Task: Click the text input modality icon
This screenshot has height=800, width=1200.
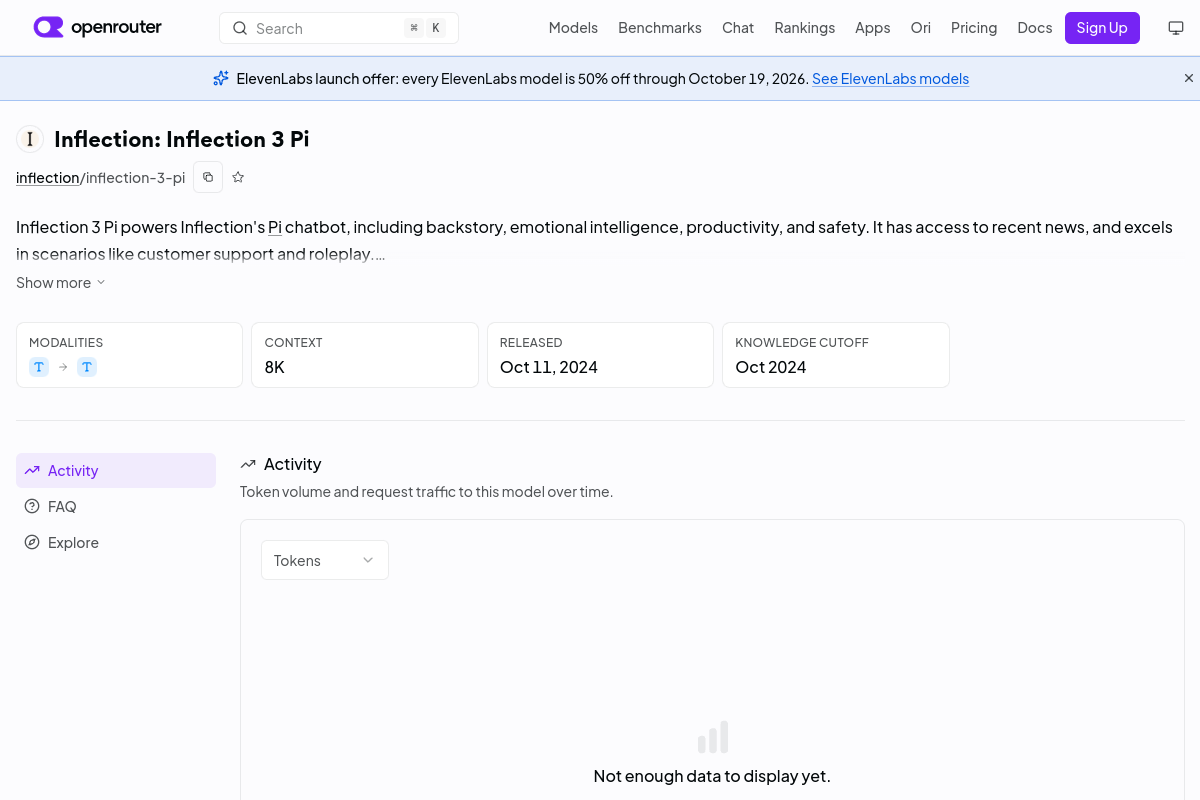Action: point(39,367)
